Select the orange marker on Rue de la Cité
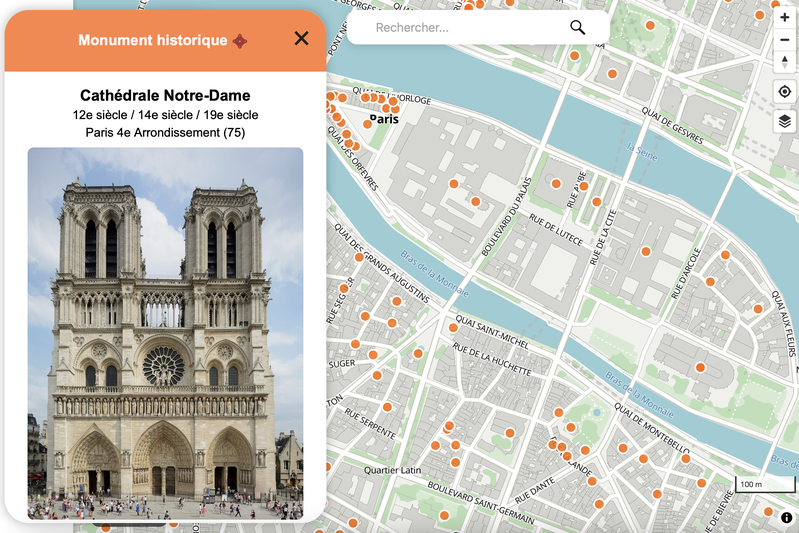 pos(597,202)
